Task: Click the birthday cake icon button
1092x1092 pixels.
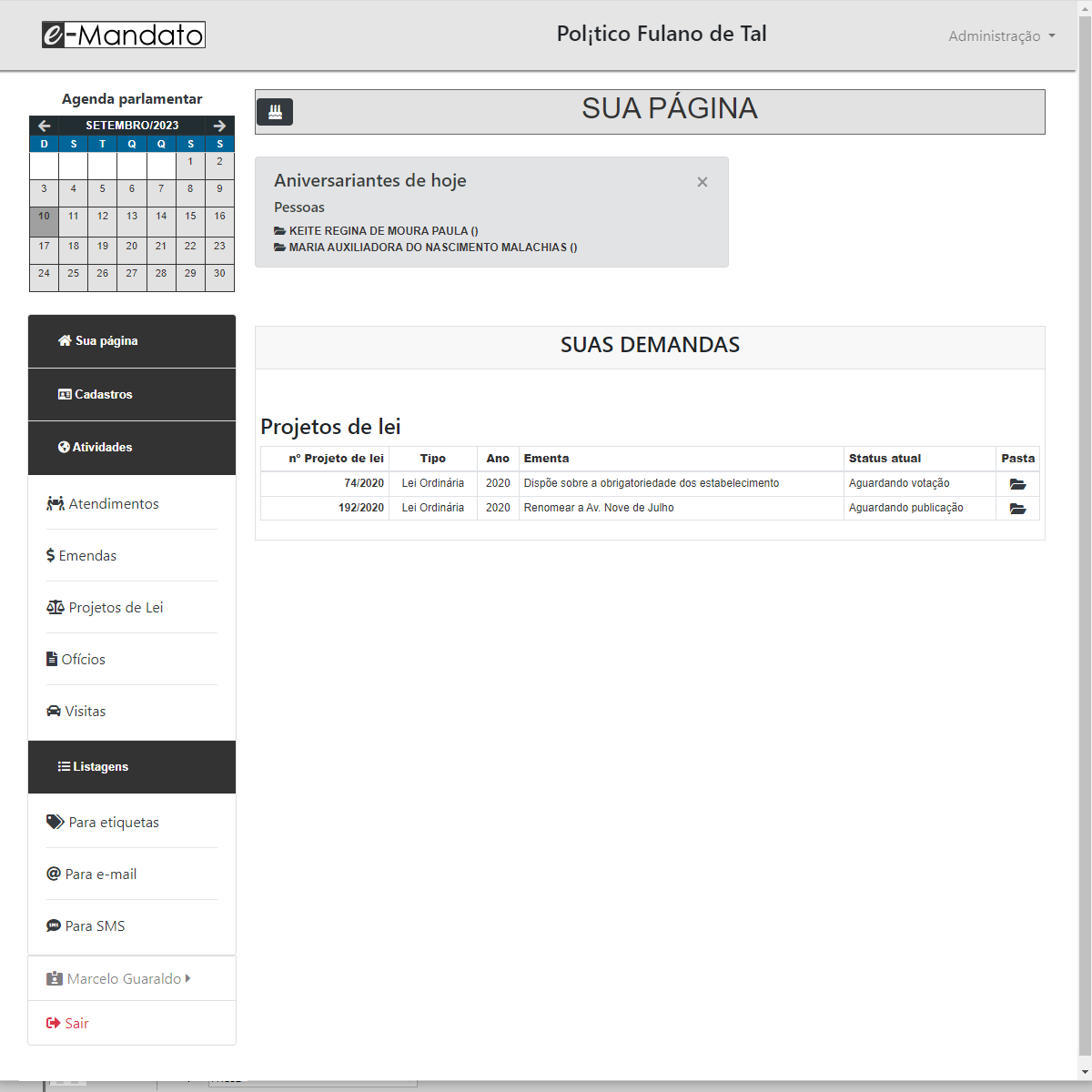Action: click(275, 112)
